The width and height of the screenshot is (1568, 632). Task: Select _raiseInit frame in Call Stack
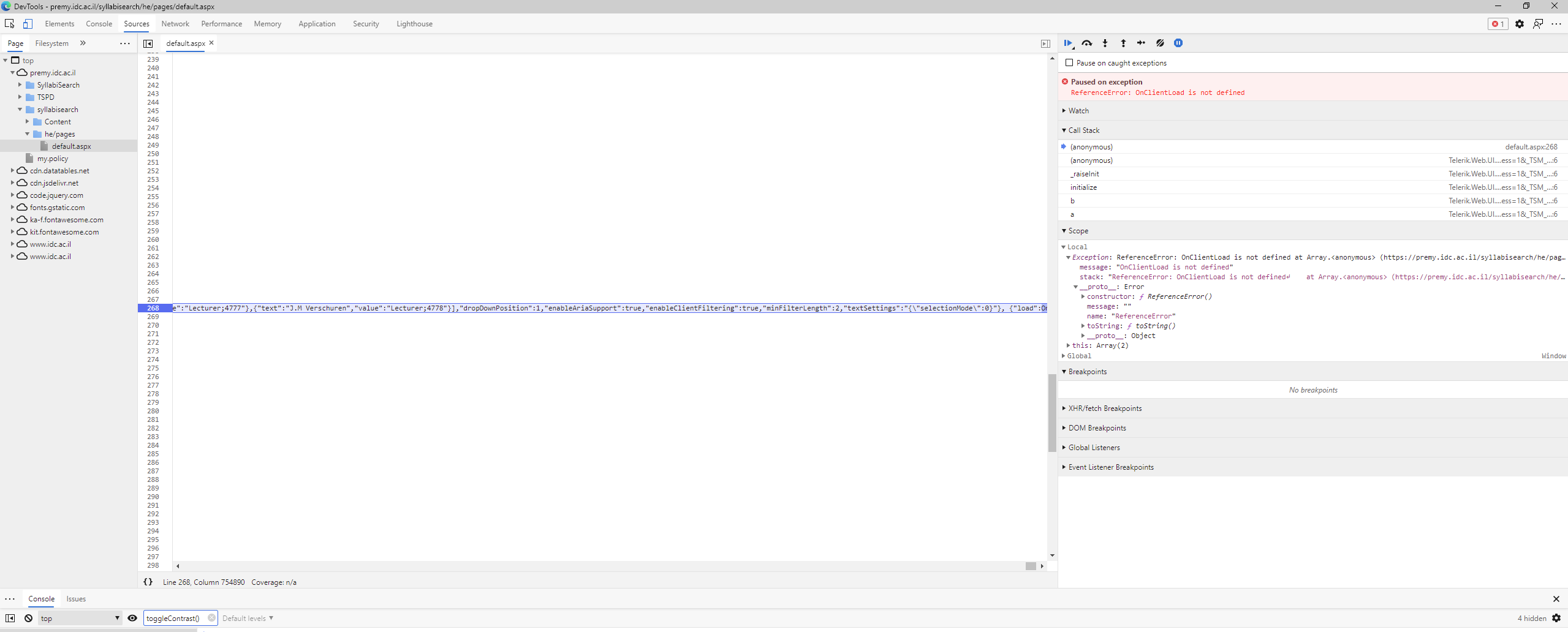pos(1085,174)
